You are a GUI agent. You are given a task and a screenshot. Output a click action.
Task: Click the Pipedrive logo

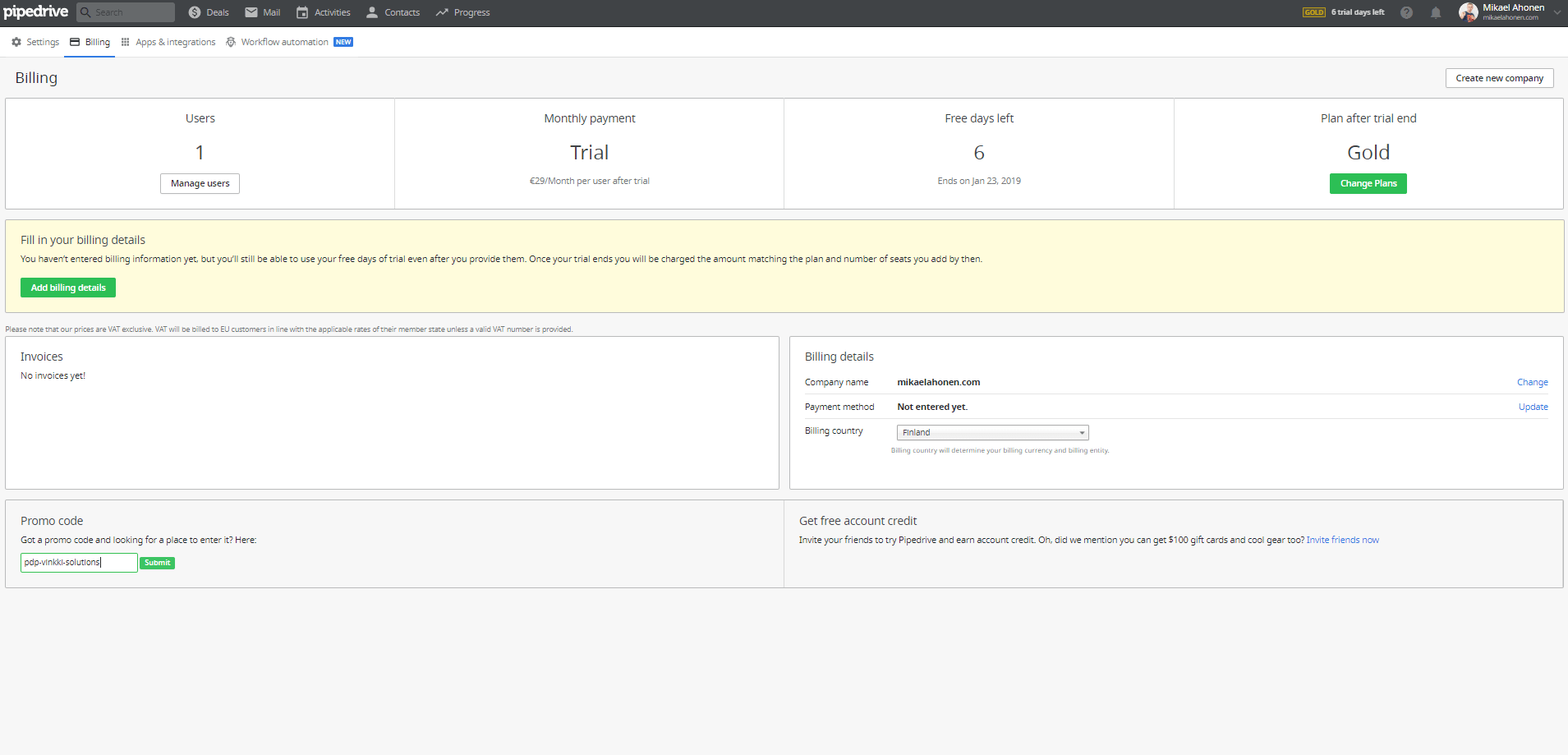[x=35, y=12]
